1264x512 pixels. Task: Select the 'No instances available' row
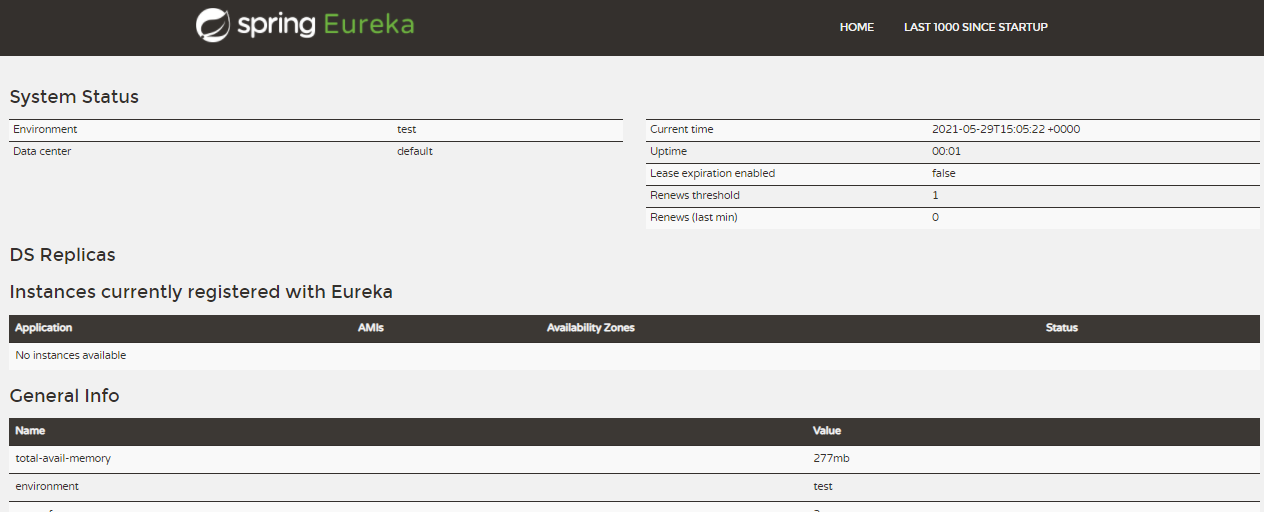pyautogui.click(x=634, y=356)
